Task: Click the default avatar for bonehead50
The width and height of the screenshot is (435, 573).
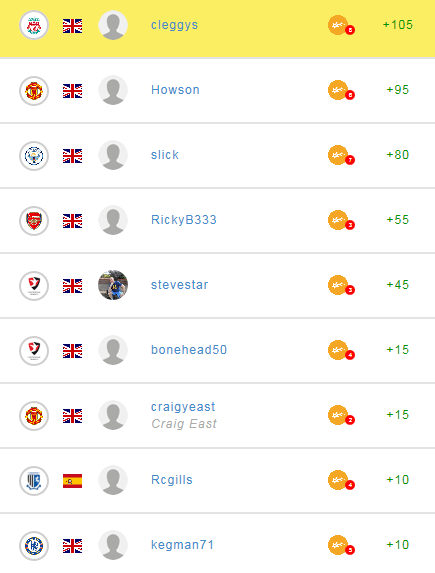Action: (x=113, y=350)
